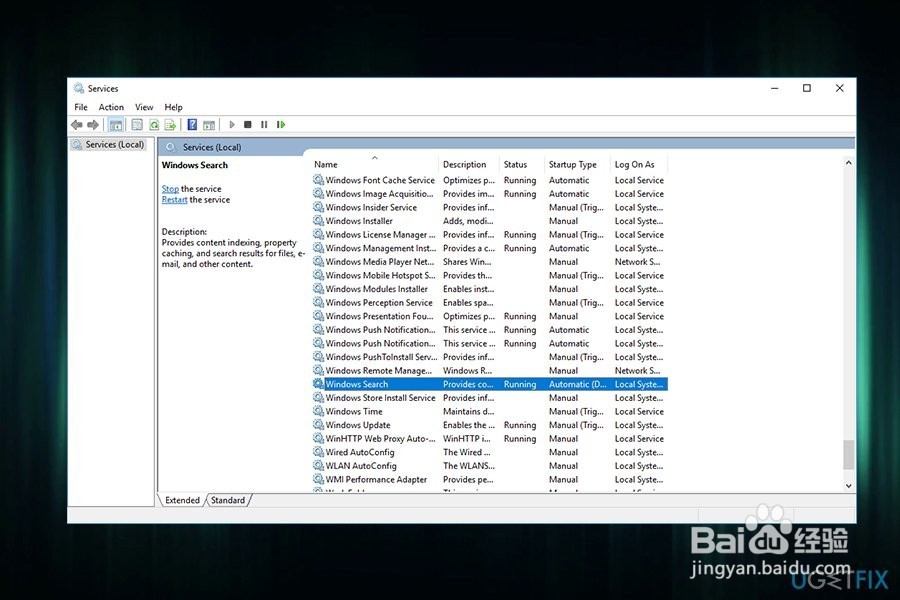Click 'Adds, modi...' description of Windows Installer
The width and height of the screenshot is (900, 600).
468,220
